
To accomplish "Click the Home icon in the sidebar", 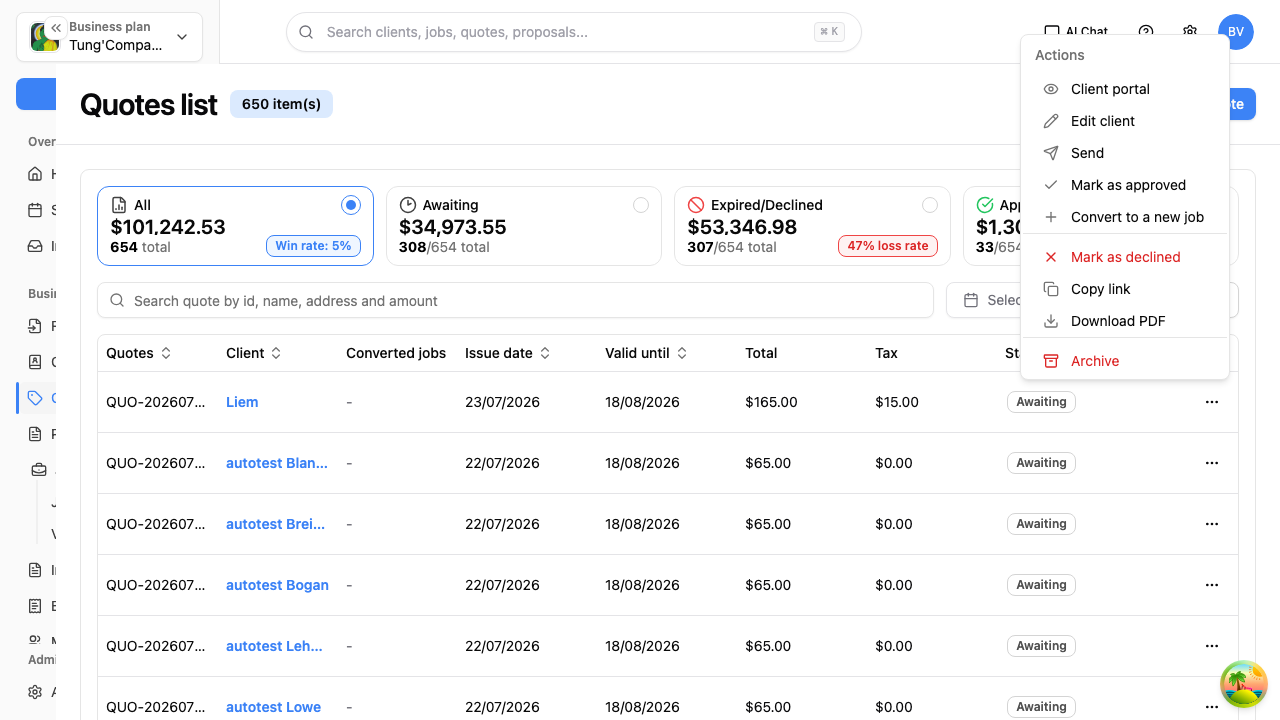I will click(x=35, y=174).
